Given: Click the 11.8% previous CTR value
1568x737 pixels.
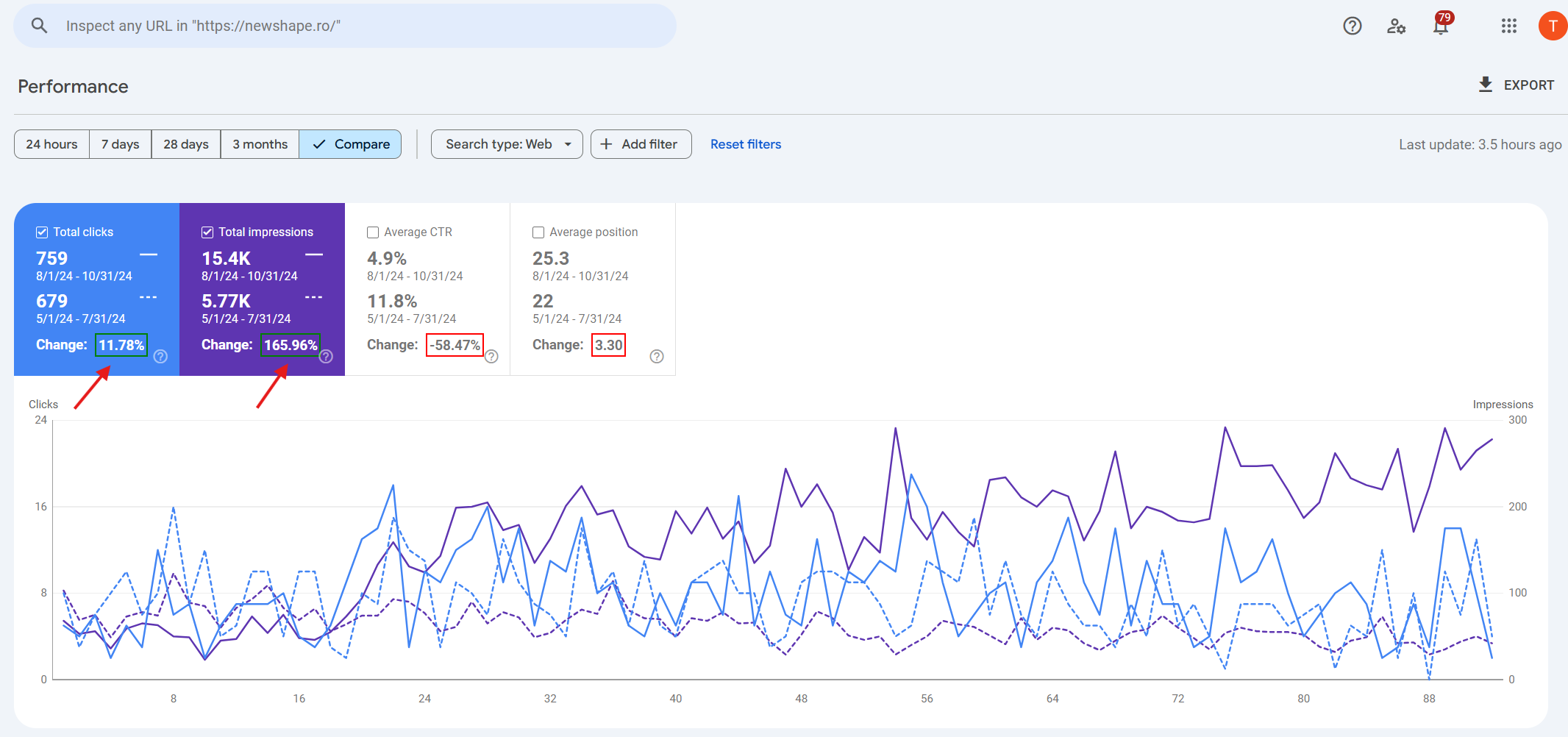Looking at the screenshot, I should 392,301.
